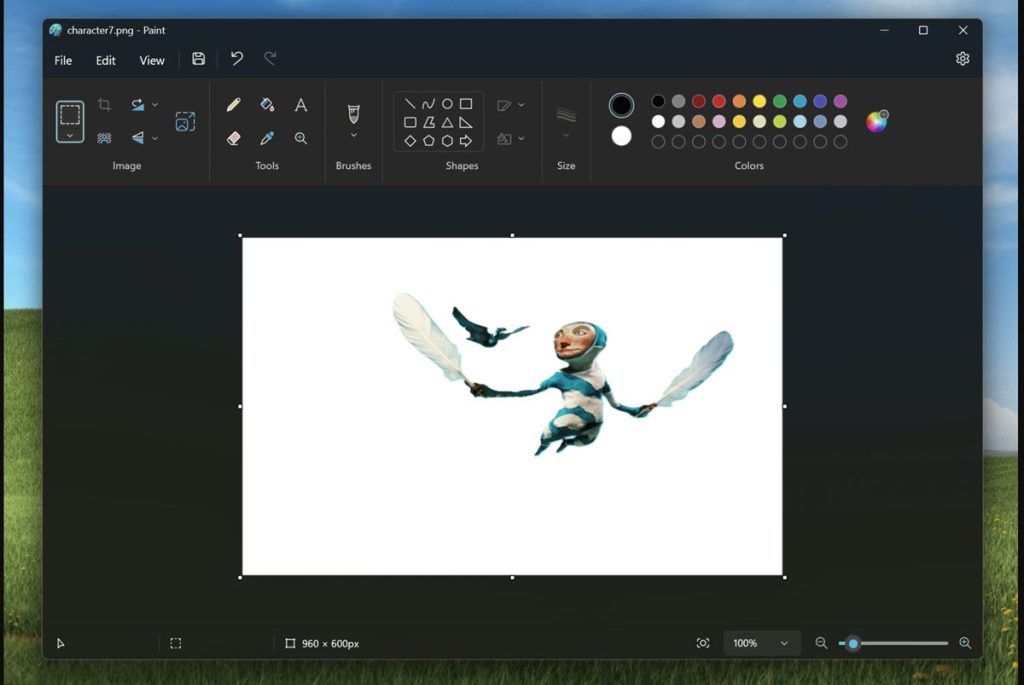Select the Eraser tool
1024x685 pixels.
(x=233, y=137)
